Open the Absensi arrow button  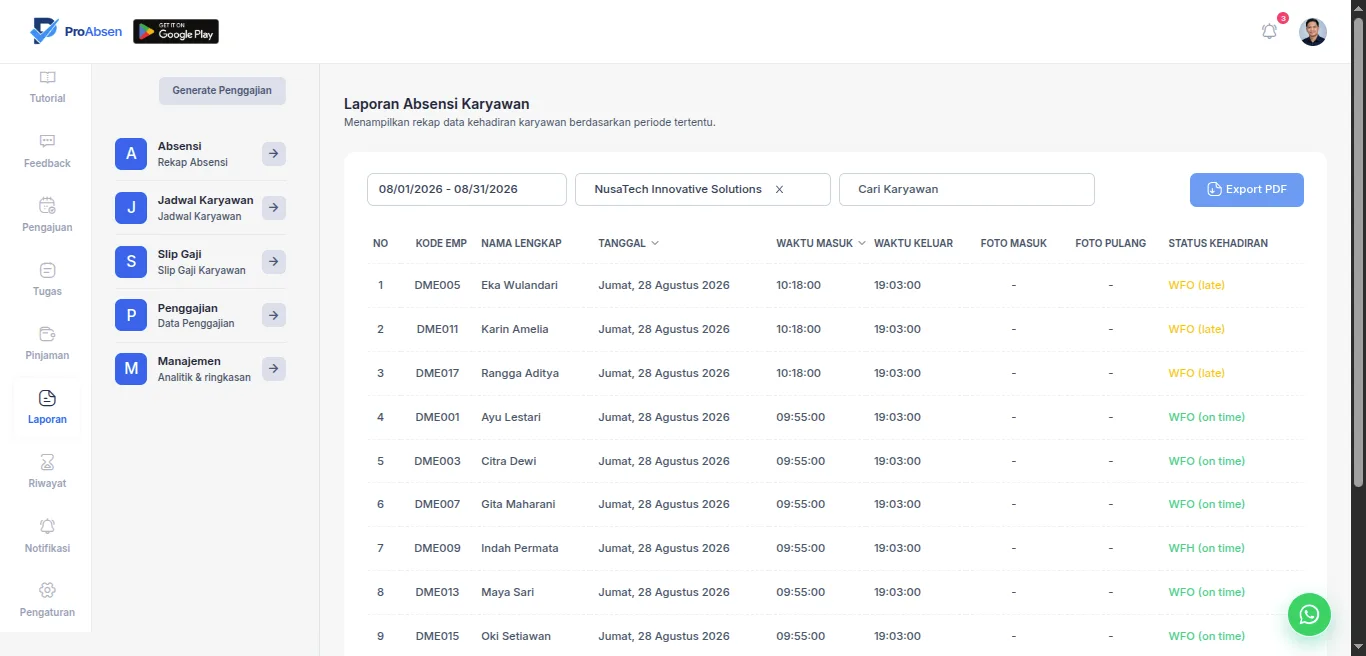[x=274, y=153]
